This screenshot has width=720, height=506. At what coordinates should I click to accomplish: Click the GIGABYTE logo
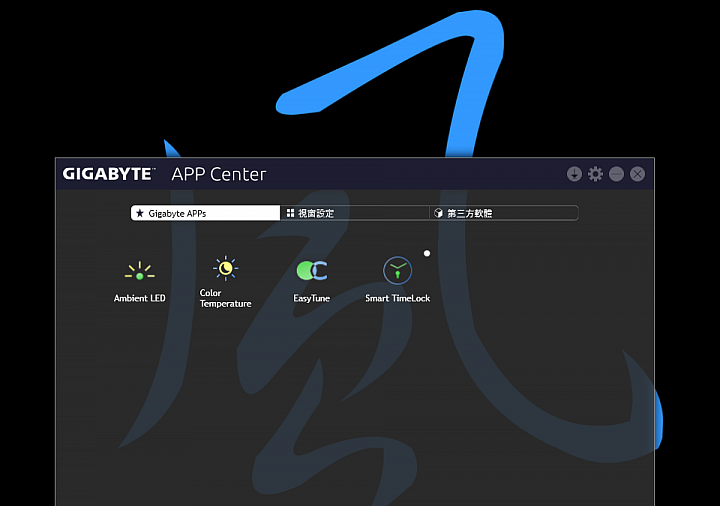click(109, 174)
